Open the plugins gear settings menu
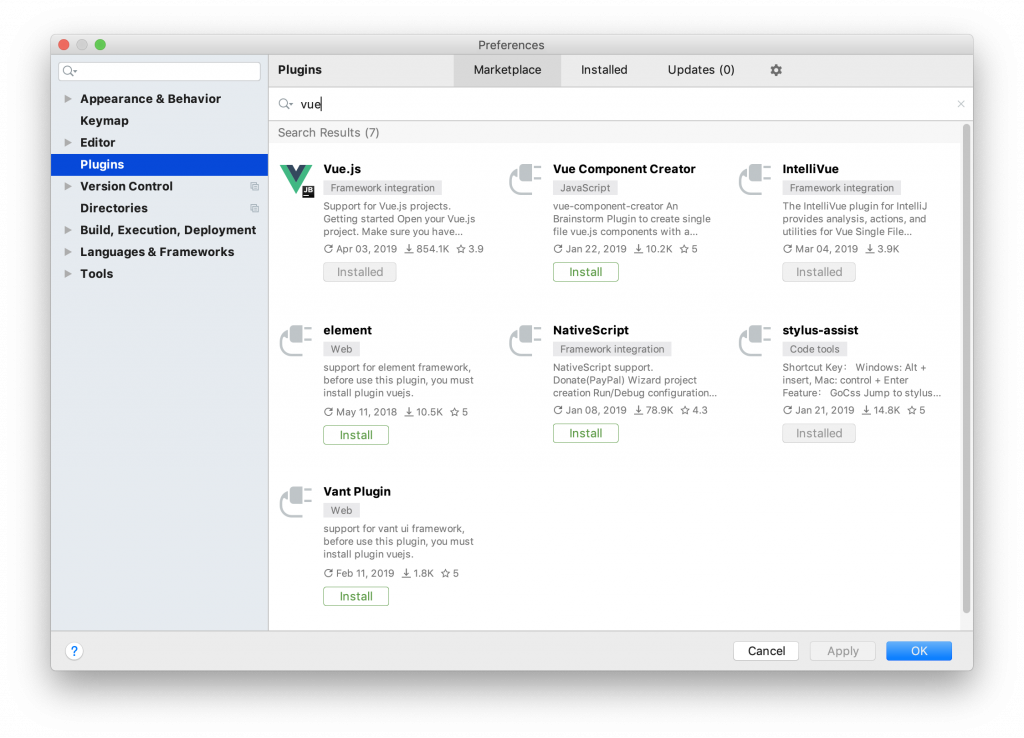 [776, 70]
